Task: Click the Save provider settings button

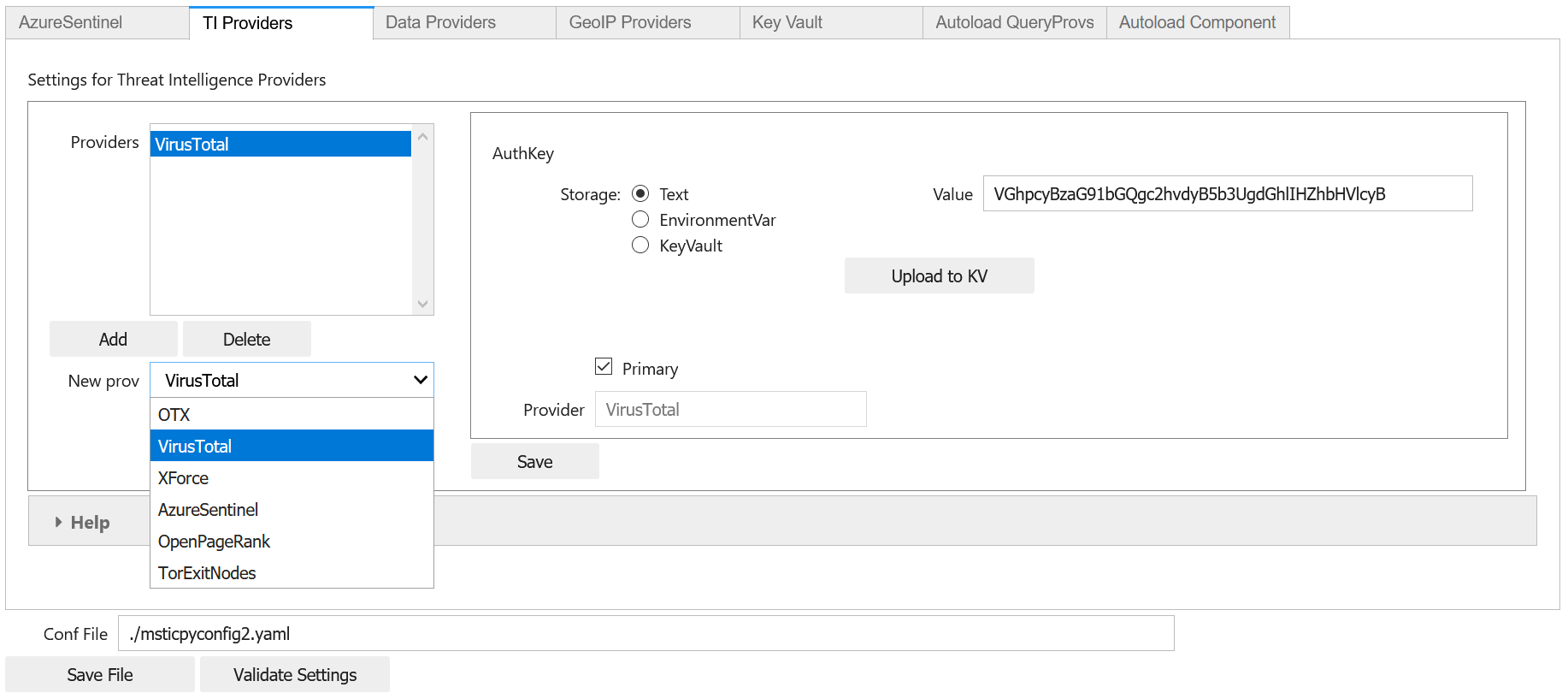Action: pos(535,461)
